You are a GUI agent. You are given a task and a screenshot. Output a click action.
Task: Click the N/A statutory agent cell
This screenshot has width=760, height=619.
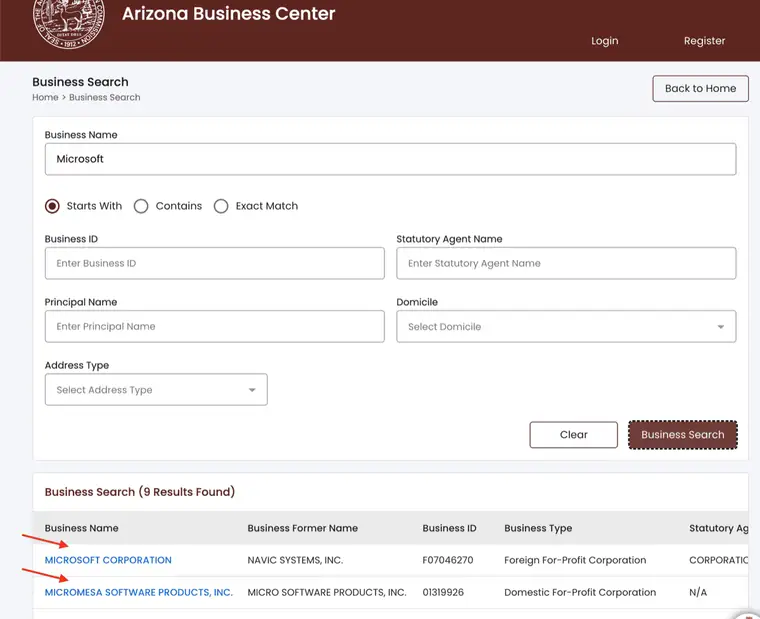(x=698, y=592)
